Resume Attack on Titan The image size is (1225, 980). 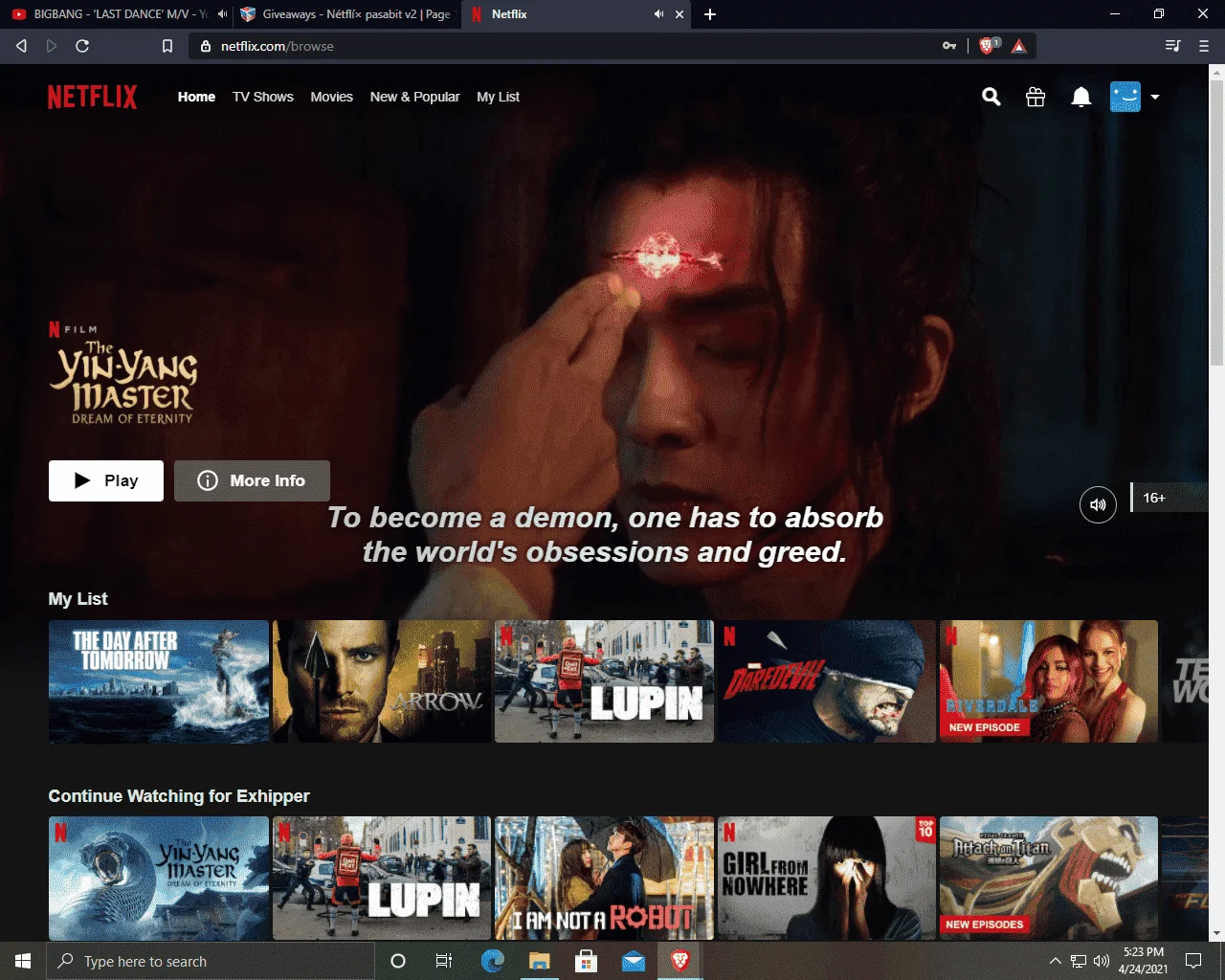(1049, 878)
